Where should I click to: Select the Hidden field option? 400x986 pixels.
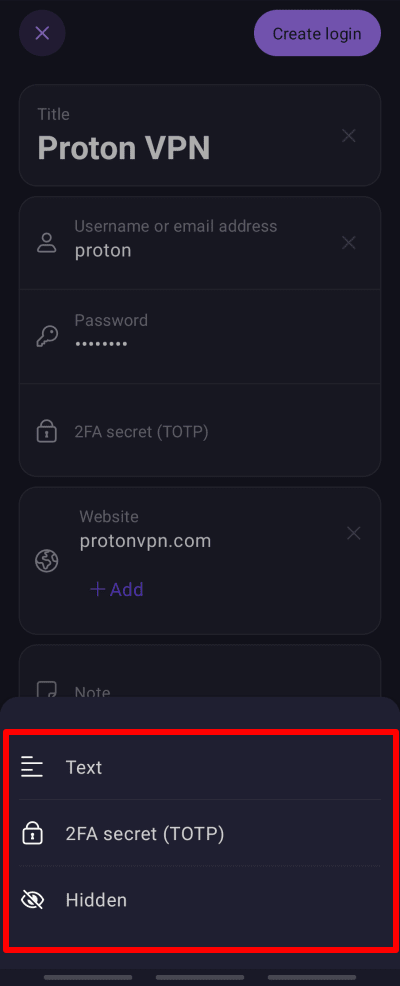click(200, 900)
